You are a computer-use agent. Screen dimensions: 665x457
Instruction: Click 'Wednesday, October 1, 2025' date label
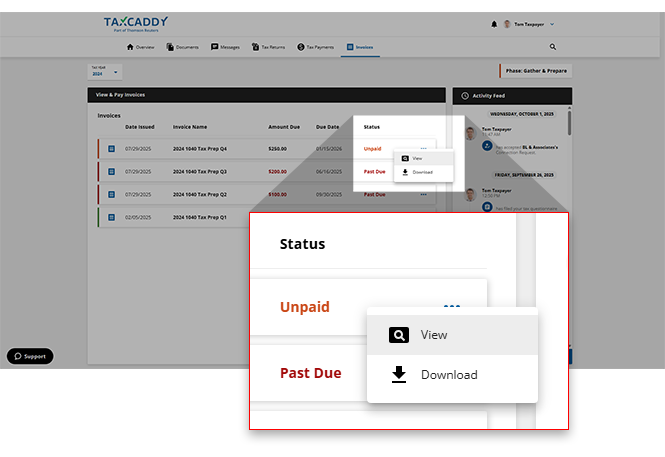coord(522,114)
